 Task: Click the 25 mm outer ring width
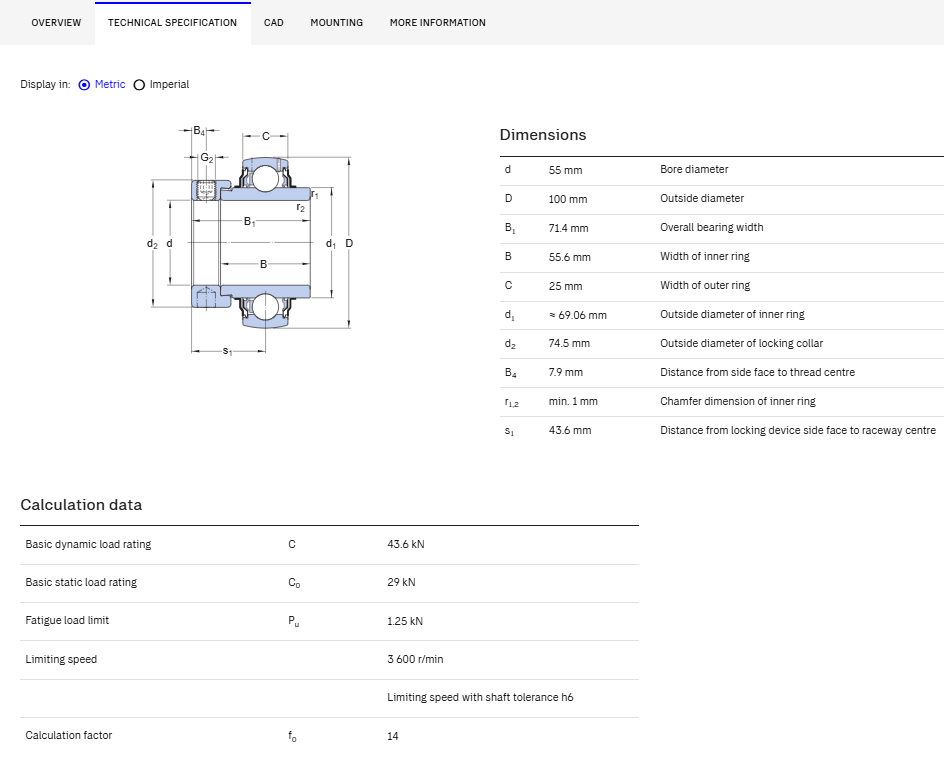tap(565, 286)
